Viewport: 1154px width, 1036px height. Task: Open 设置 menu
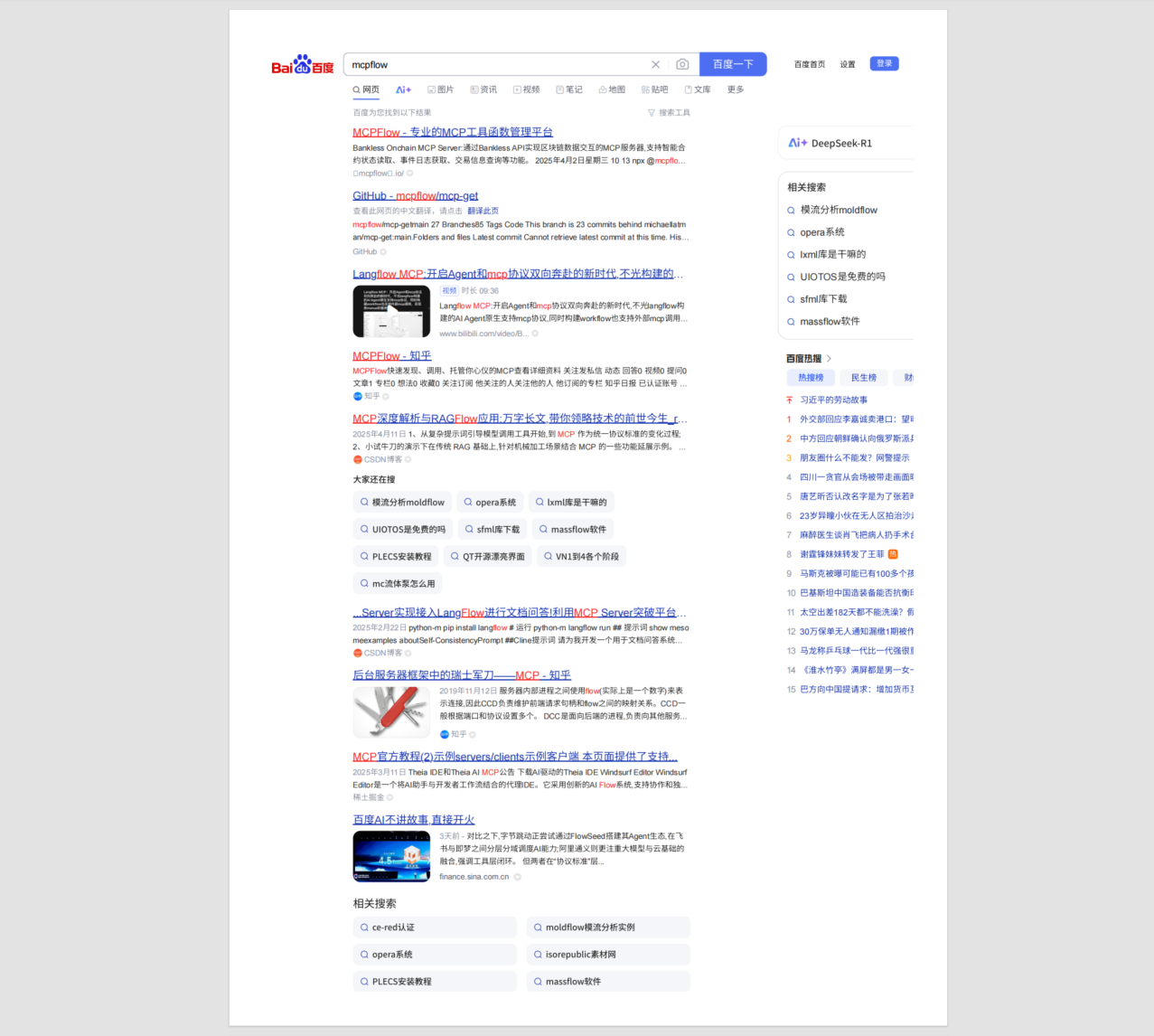[848, 64]
